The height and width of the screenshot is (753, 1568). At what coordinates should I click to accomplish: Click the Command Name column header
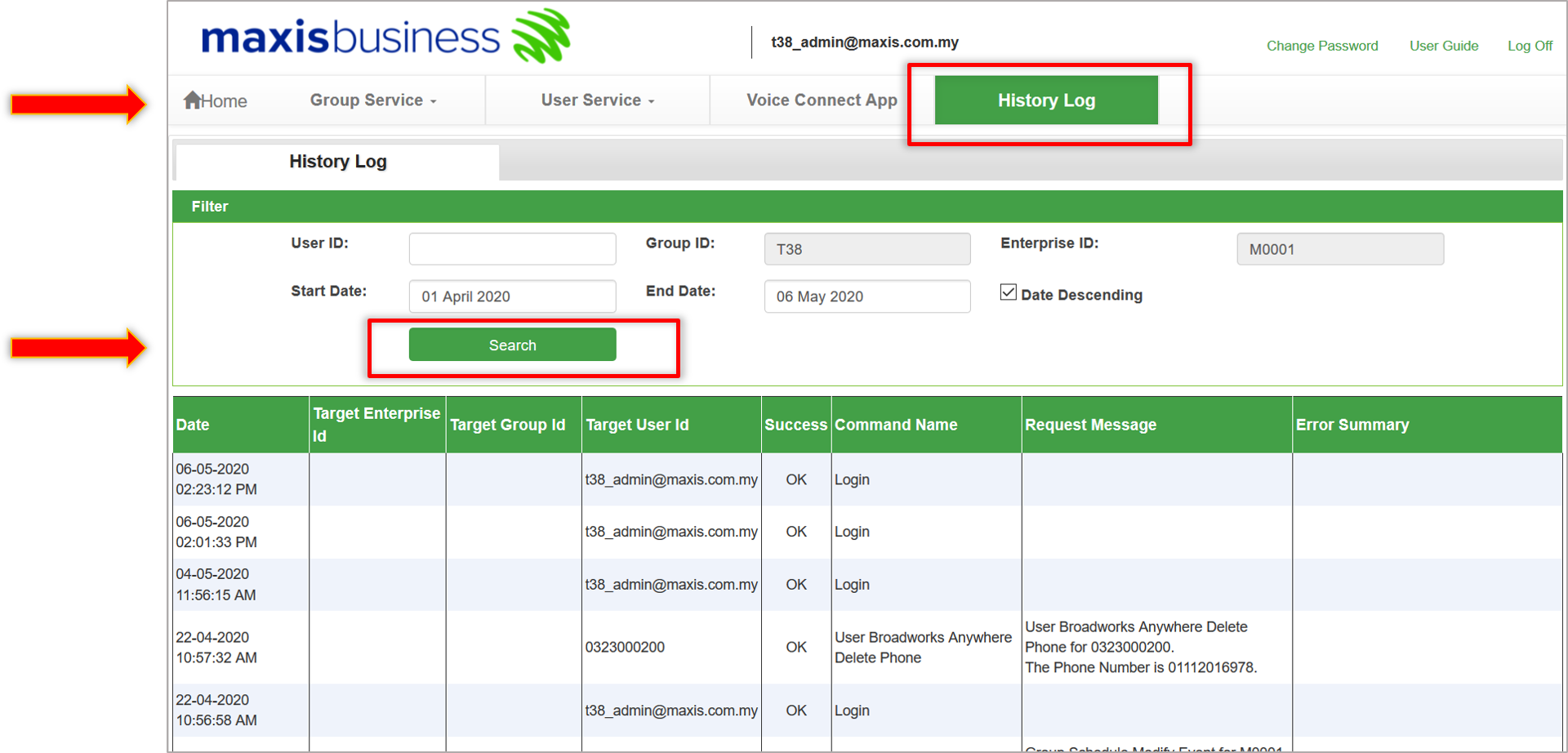(x=896, y=425)
